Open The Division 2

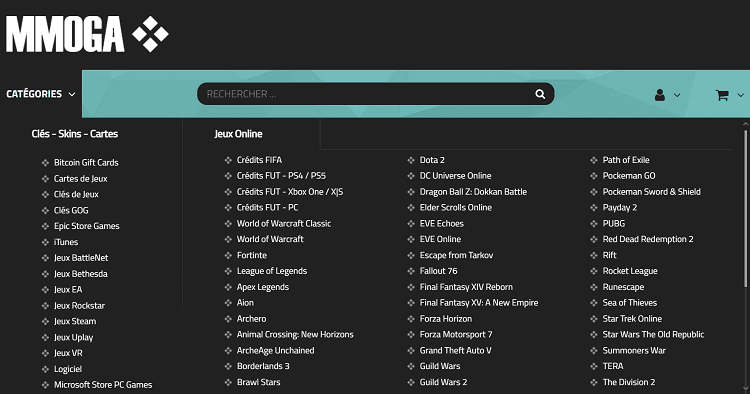(629, 382)
